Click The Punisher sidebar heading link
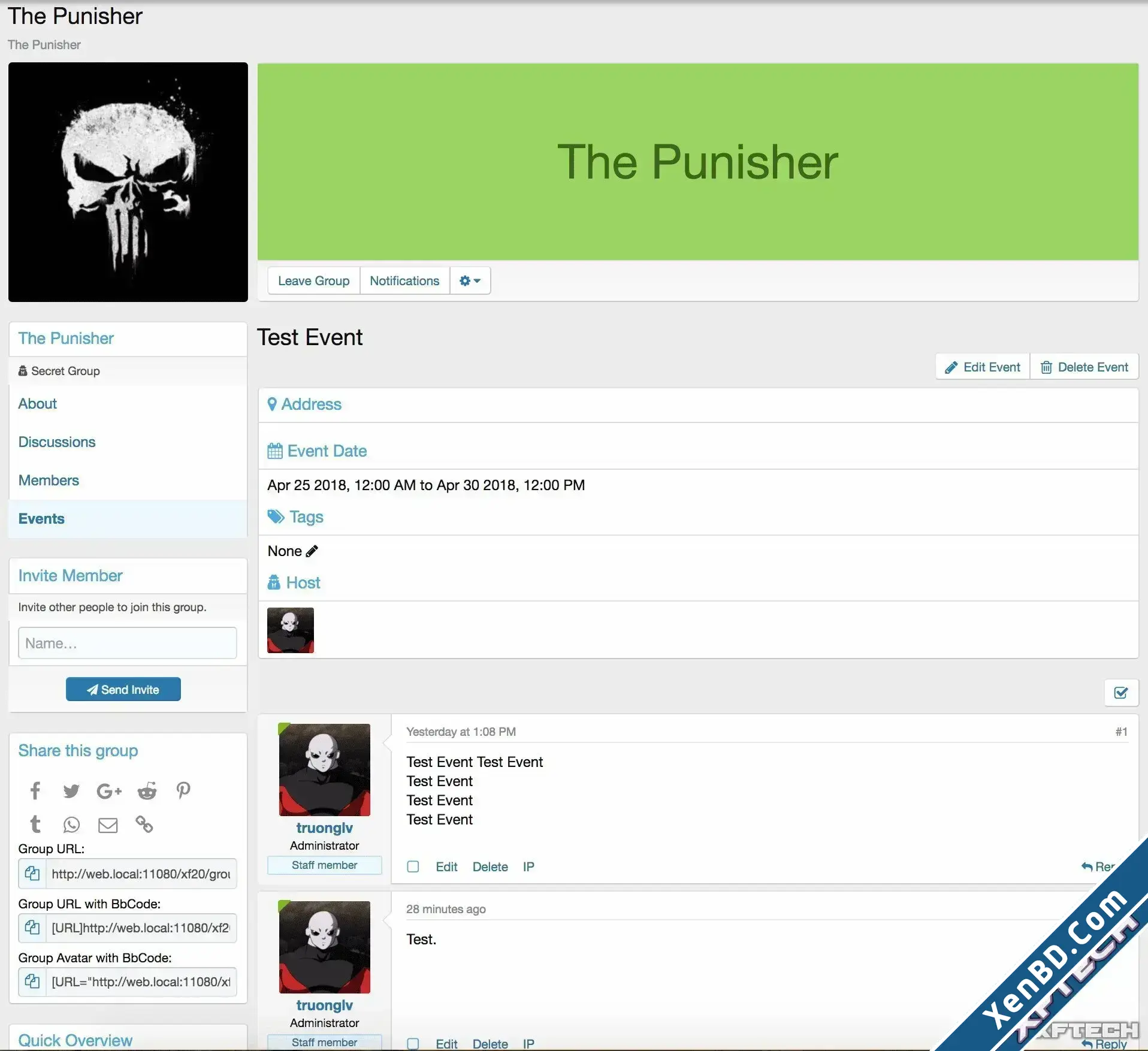Screen dimensions: 1148x1051 click(66, 339)
